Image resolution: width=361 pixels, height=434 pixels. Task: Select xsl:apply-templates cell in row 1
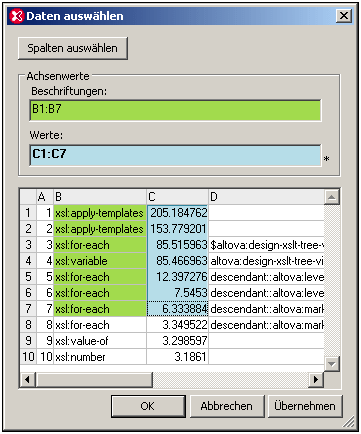point(100,213)
